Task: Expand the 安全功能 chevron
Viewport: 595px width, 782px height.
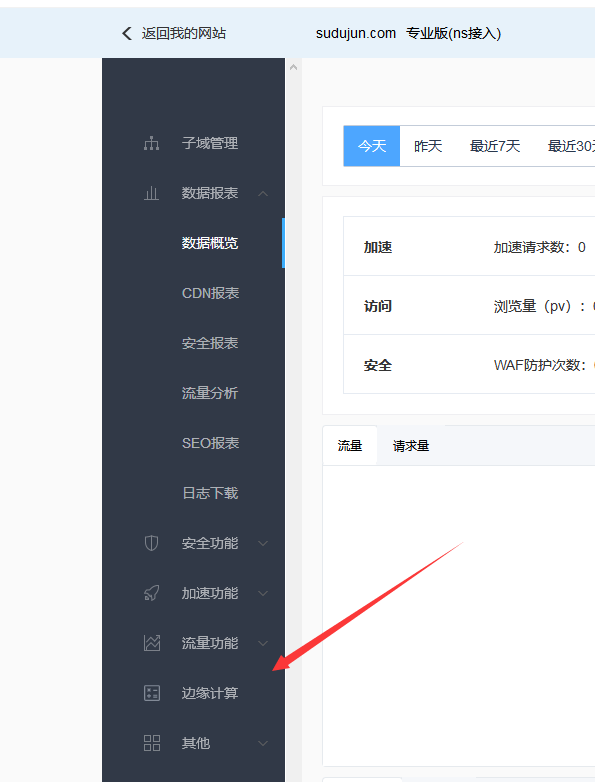Action: point(263,543)
